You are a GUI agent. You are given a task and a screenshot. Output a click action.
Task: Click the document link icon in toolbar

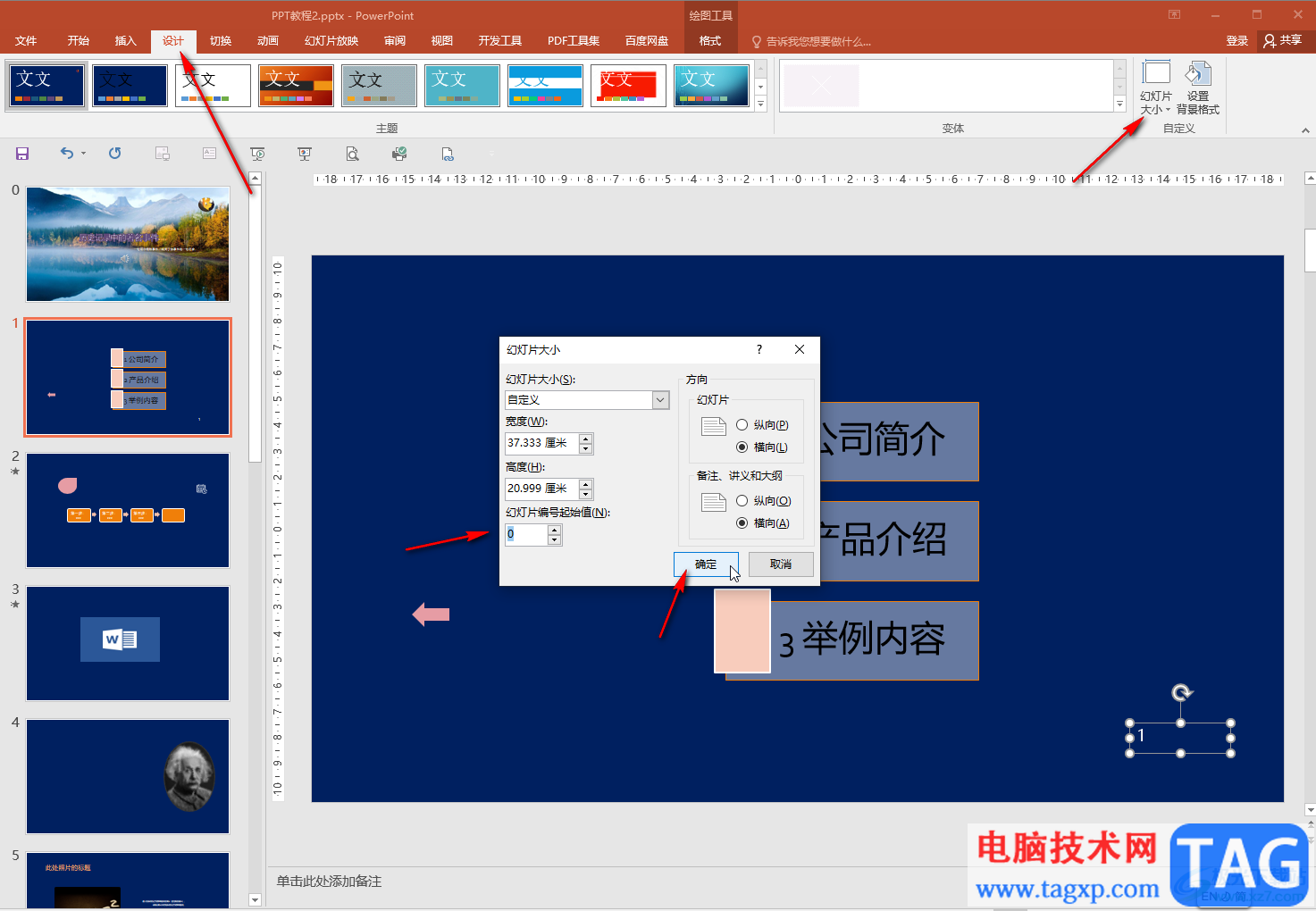[448, 154]
